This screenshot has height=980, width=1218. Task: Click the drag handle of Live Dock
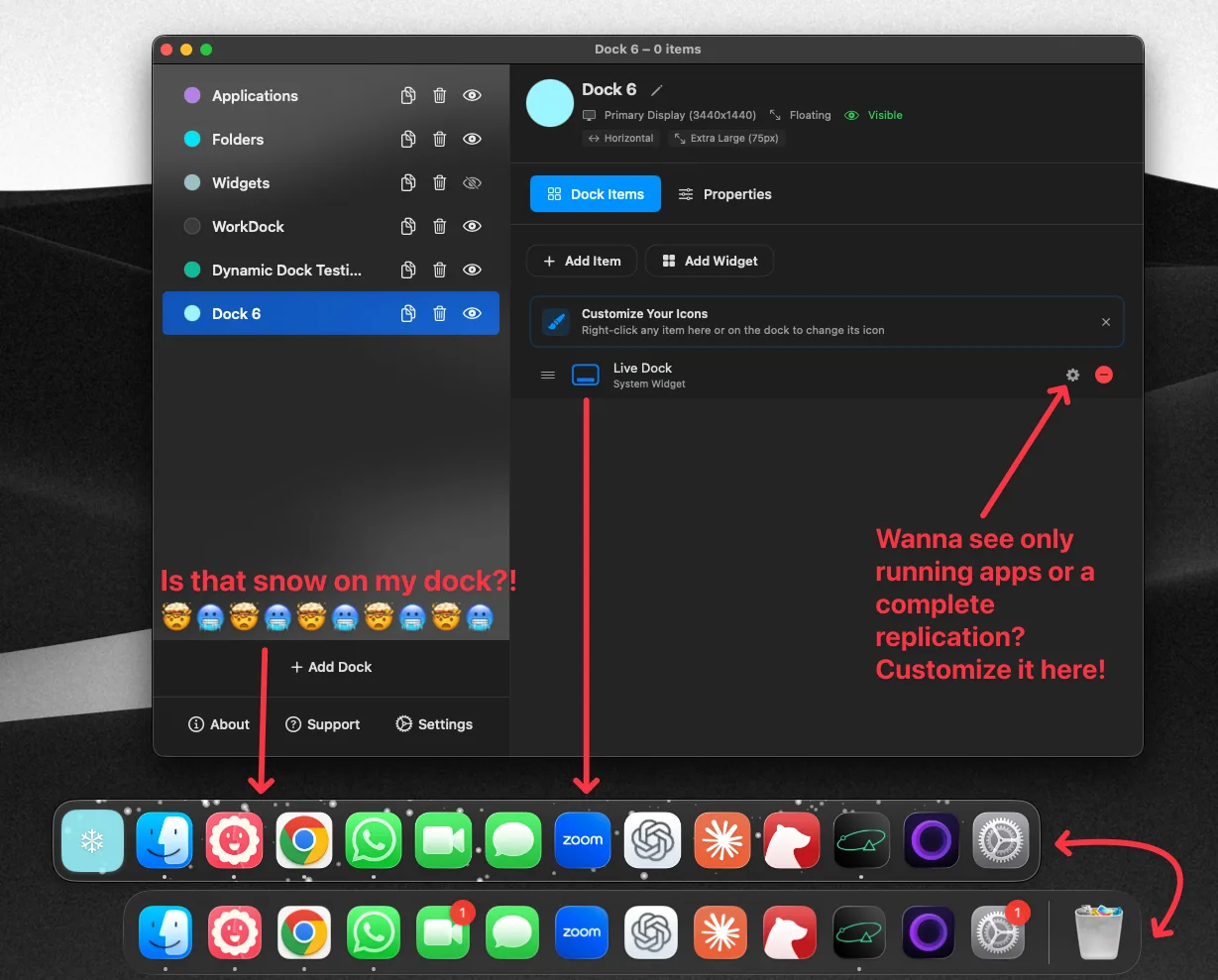click(x=548, y=376)
